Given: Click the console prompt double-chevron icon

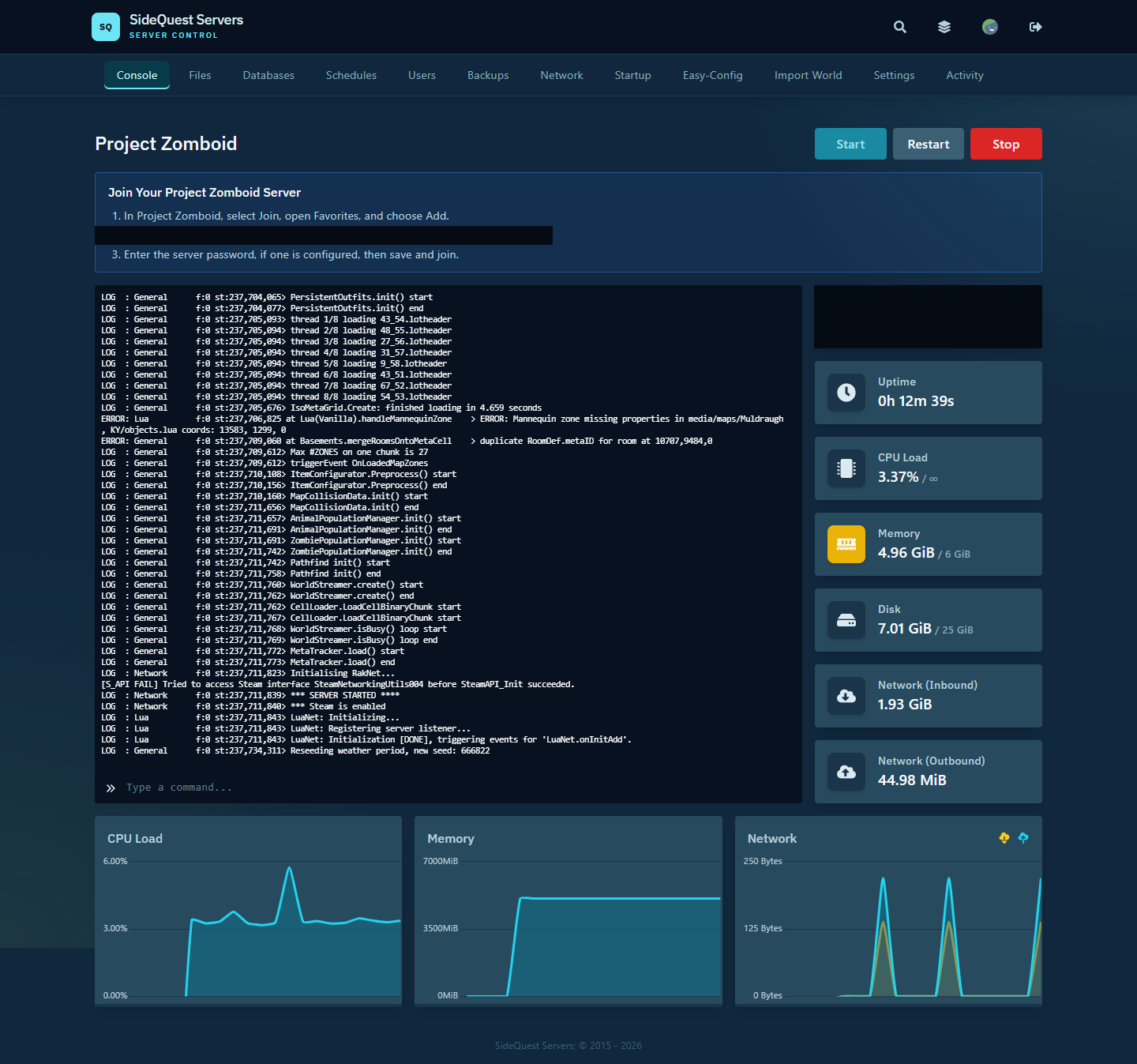Looking at the screenshot, I should (x=111, y=788).
